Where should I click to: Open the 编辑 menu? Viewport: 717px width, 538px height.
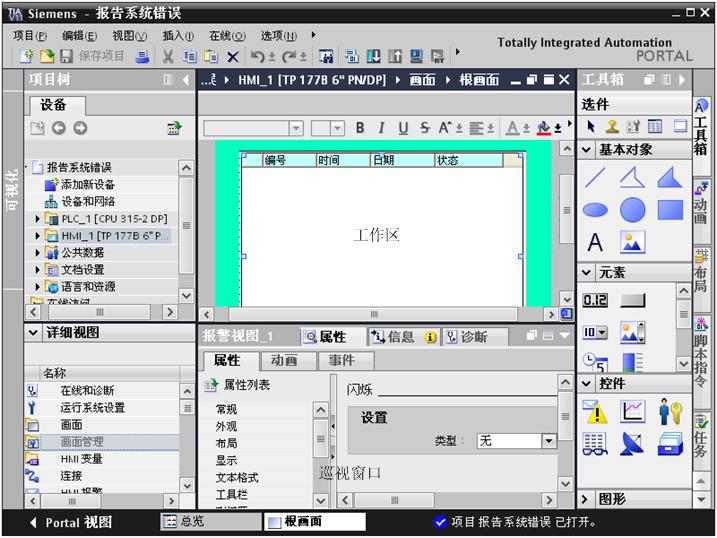coord(79,36)
